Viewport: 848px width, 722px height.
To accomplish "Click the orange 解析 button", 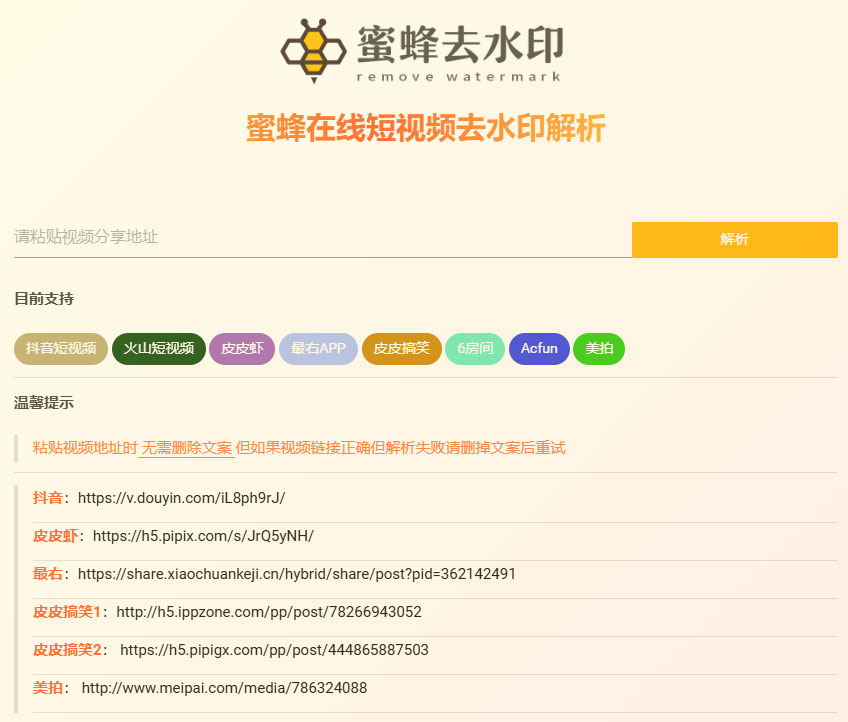I will click(734, 240).
